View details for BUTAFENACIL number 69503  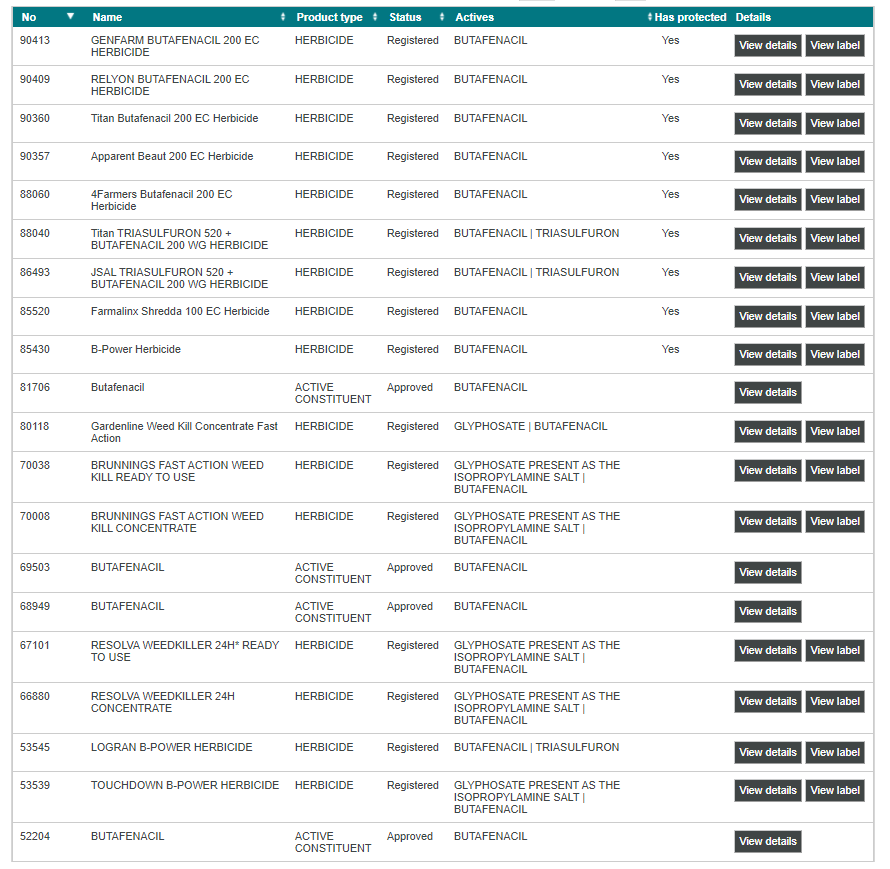tap(767, 573)
